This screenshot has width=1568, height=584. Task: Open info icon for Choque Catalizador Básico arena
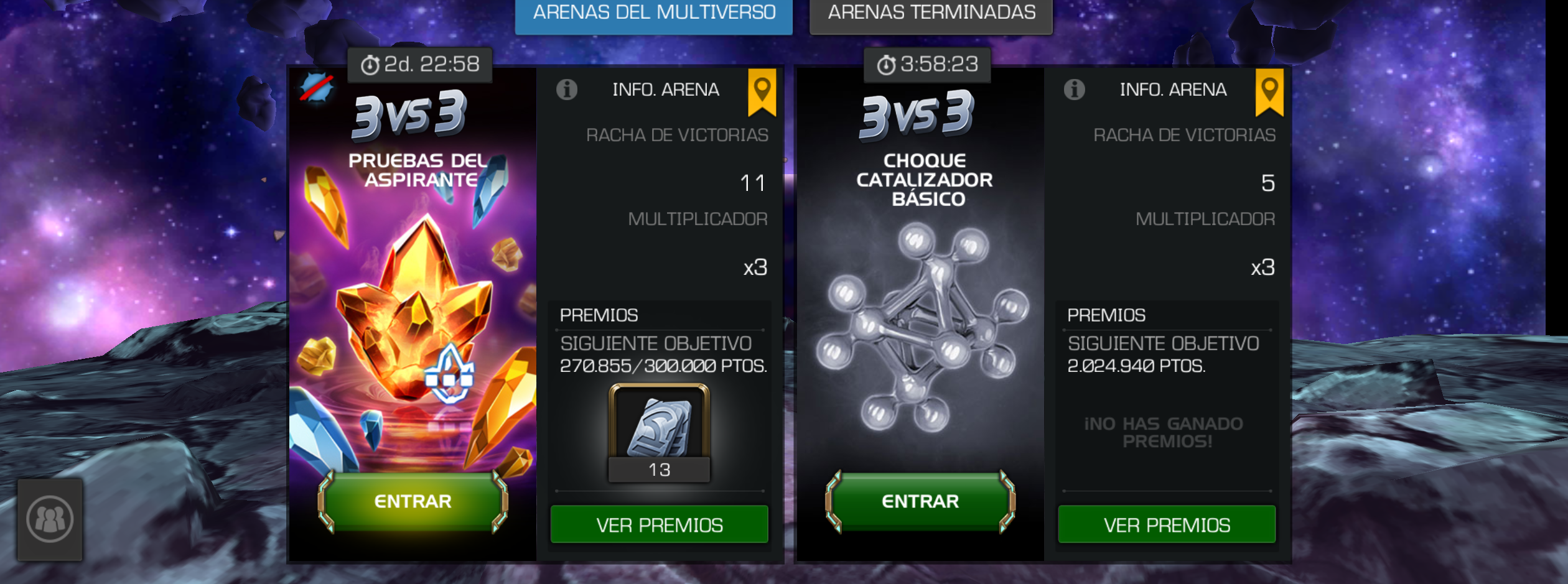(x=1074, y=90)
